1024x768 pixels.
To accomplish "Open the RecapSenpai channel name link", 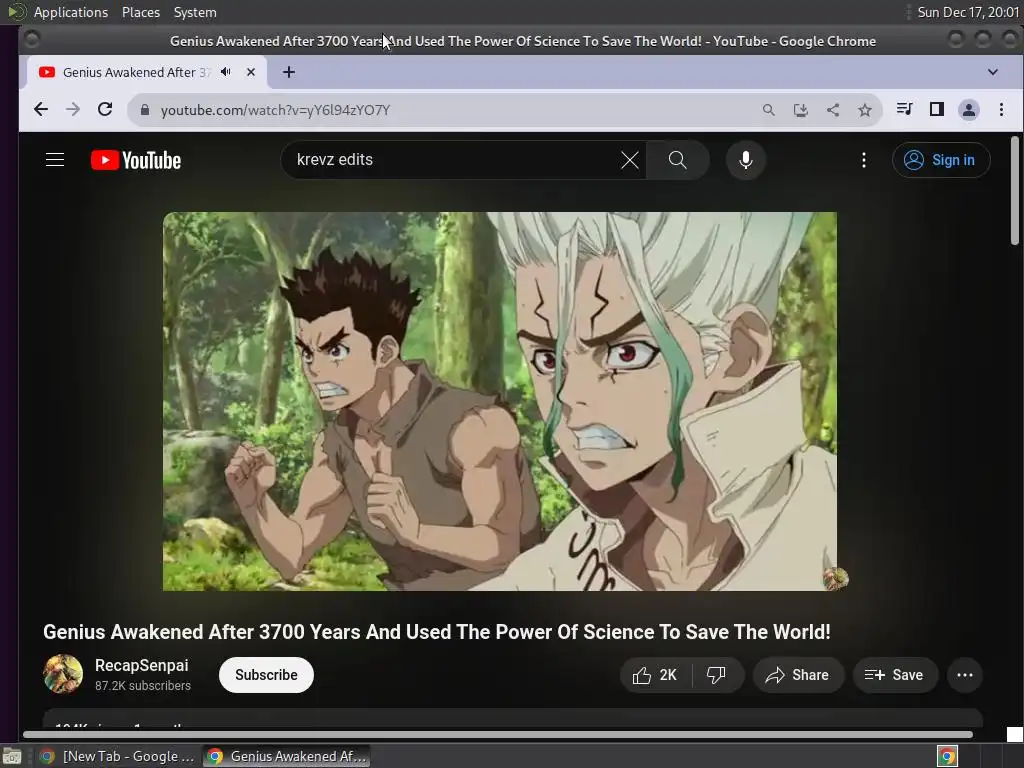I will 142,665.
